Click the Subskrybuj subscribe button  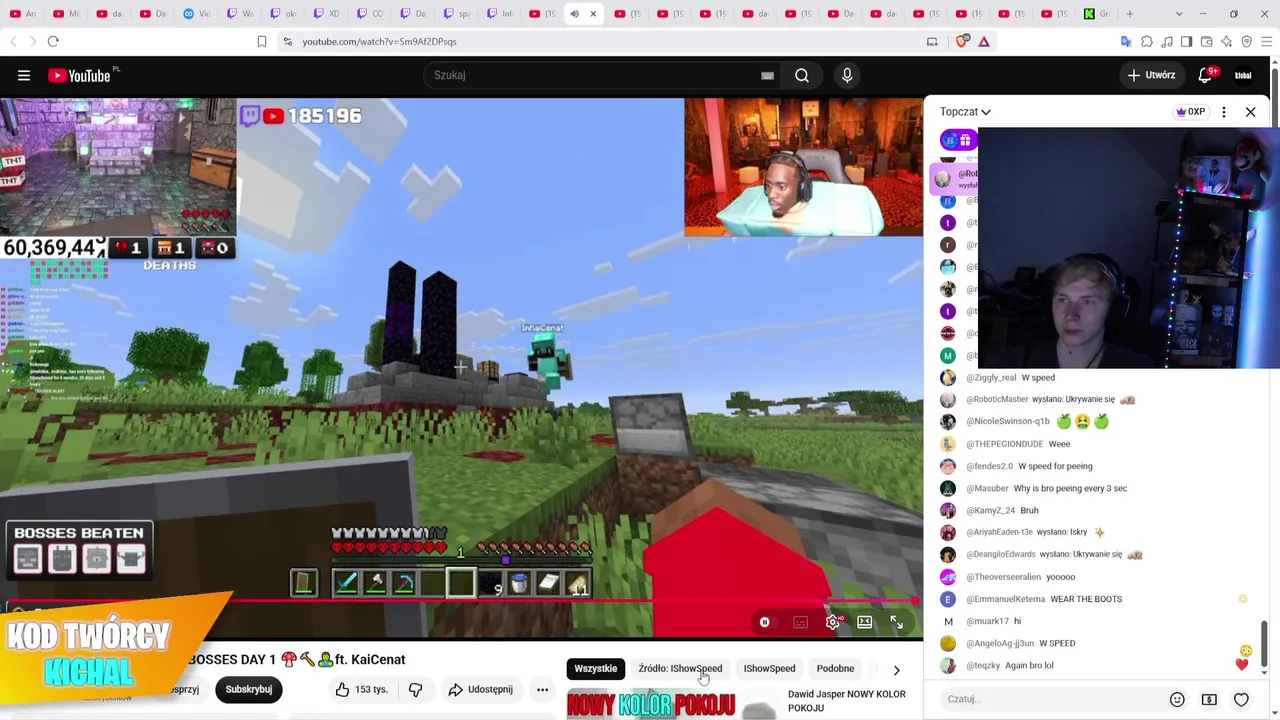click(x=249, y=689)
